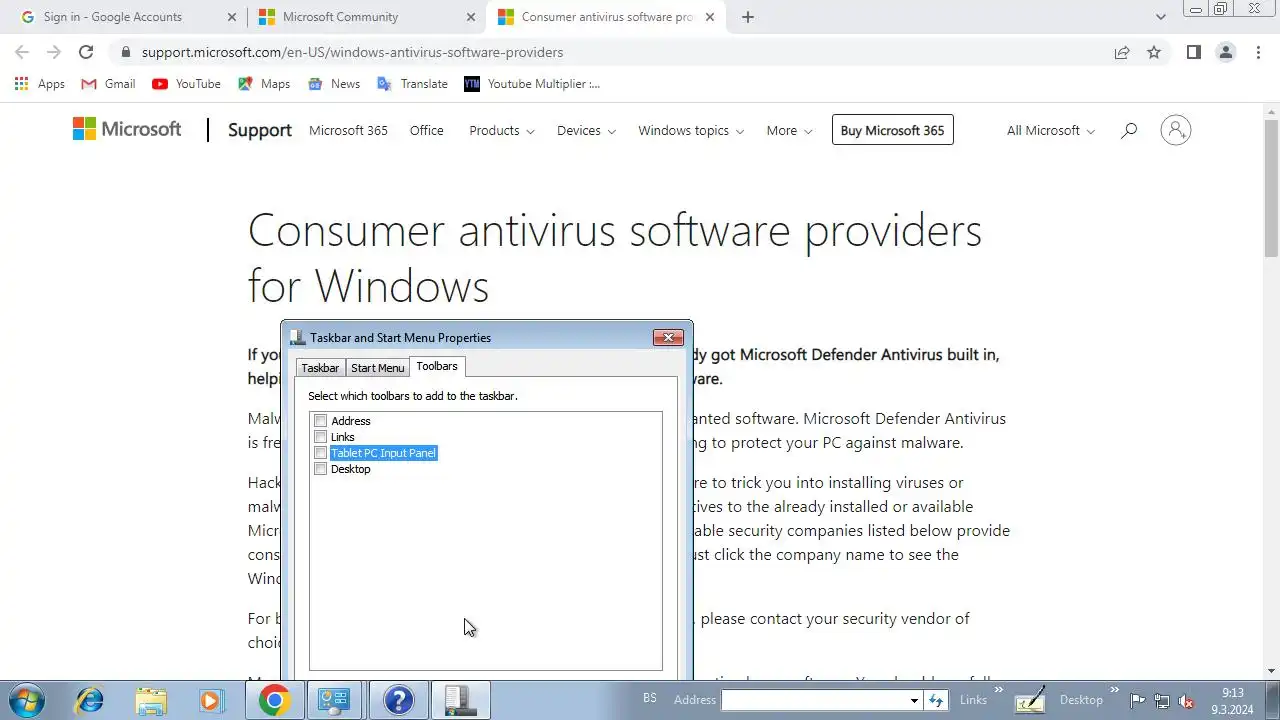Go back in Chrome
This screenshot has height=720, width=1280.
point(22,52)
